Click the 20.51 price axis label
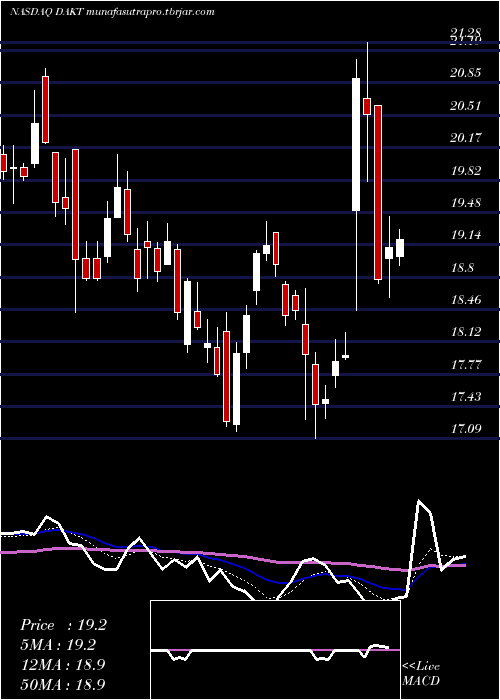Image resolution: width=500 pixels, height=700 pixels. tap(466, 106)
